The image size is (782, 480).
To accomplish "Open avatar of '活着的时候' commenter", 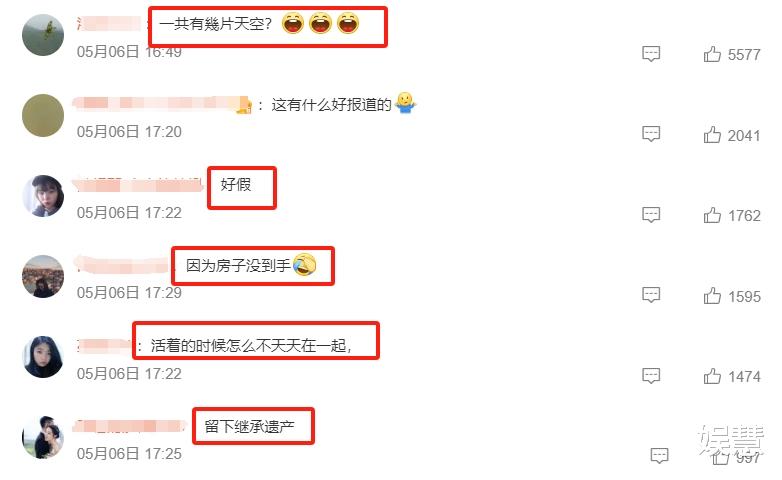I will pyautogui.click(x=43, y=357).
